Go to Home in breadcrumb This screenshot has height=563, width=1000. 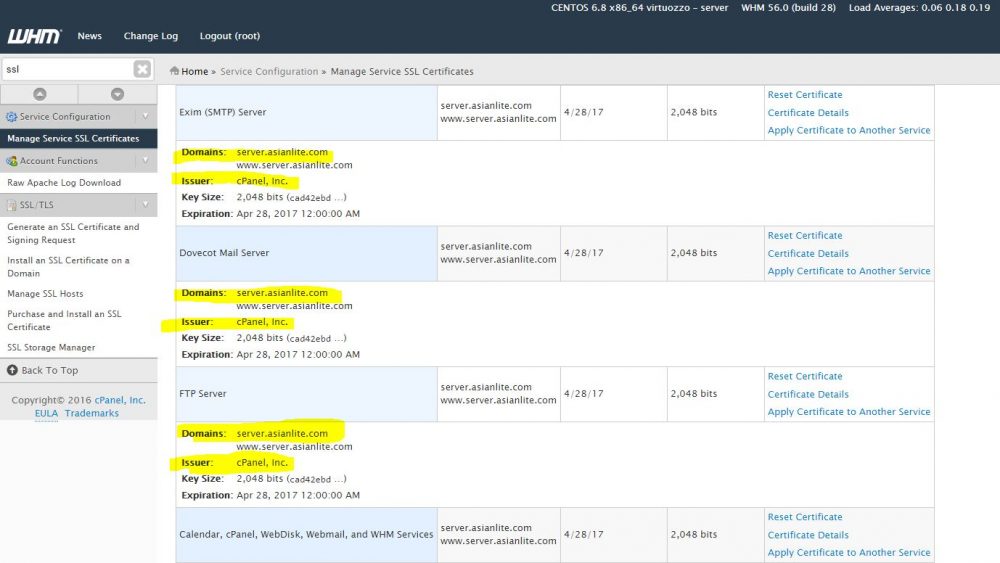(195, 71)
